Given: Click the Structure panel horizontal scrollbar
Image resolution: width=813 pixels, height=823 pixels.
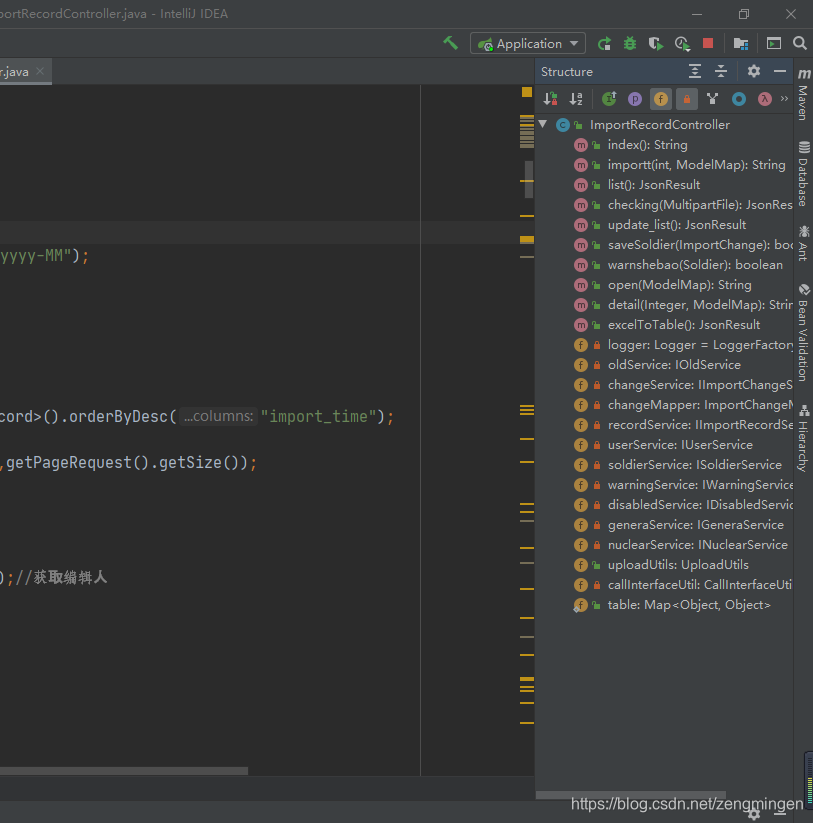Looking at the screenshot, I should [630, 795].
